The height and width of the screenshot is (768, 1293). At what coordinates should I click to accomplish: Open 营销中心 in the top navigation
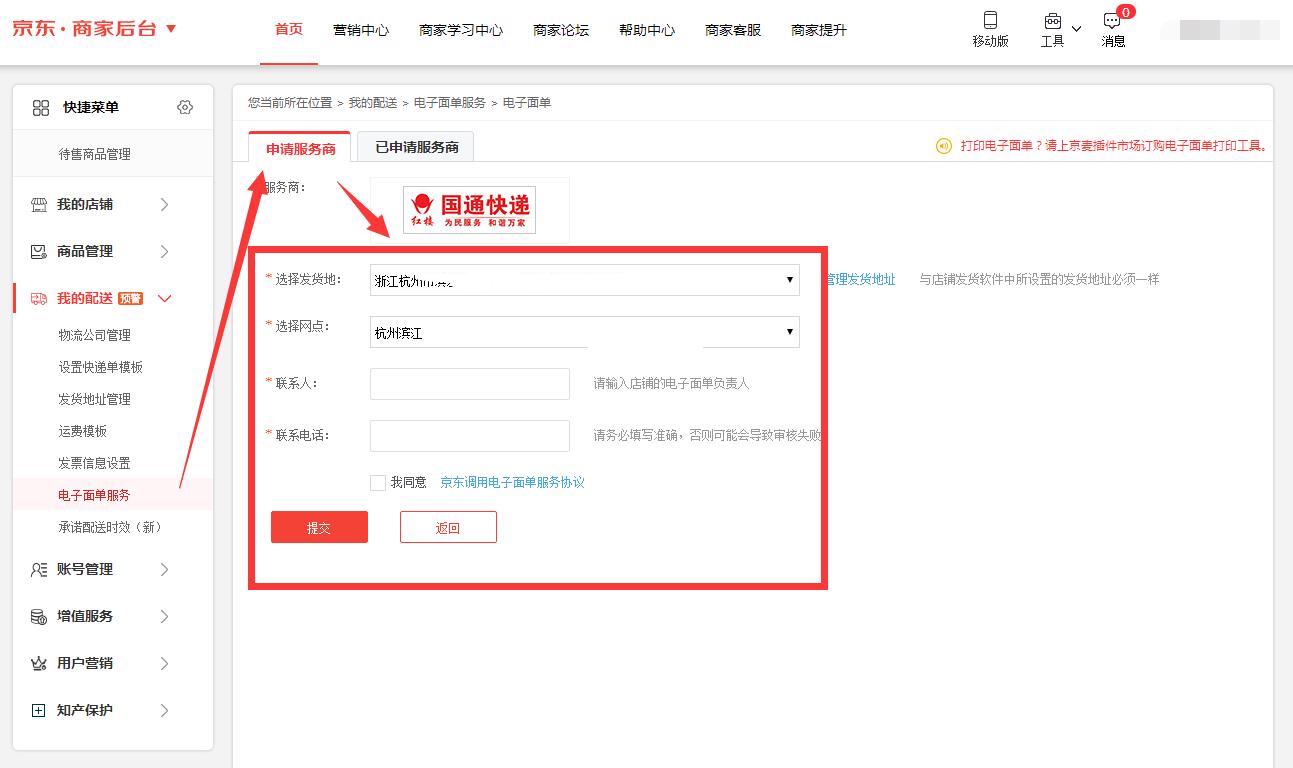[361, 30]
